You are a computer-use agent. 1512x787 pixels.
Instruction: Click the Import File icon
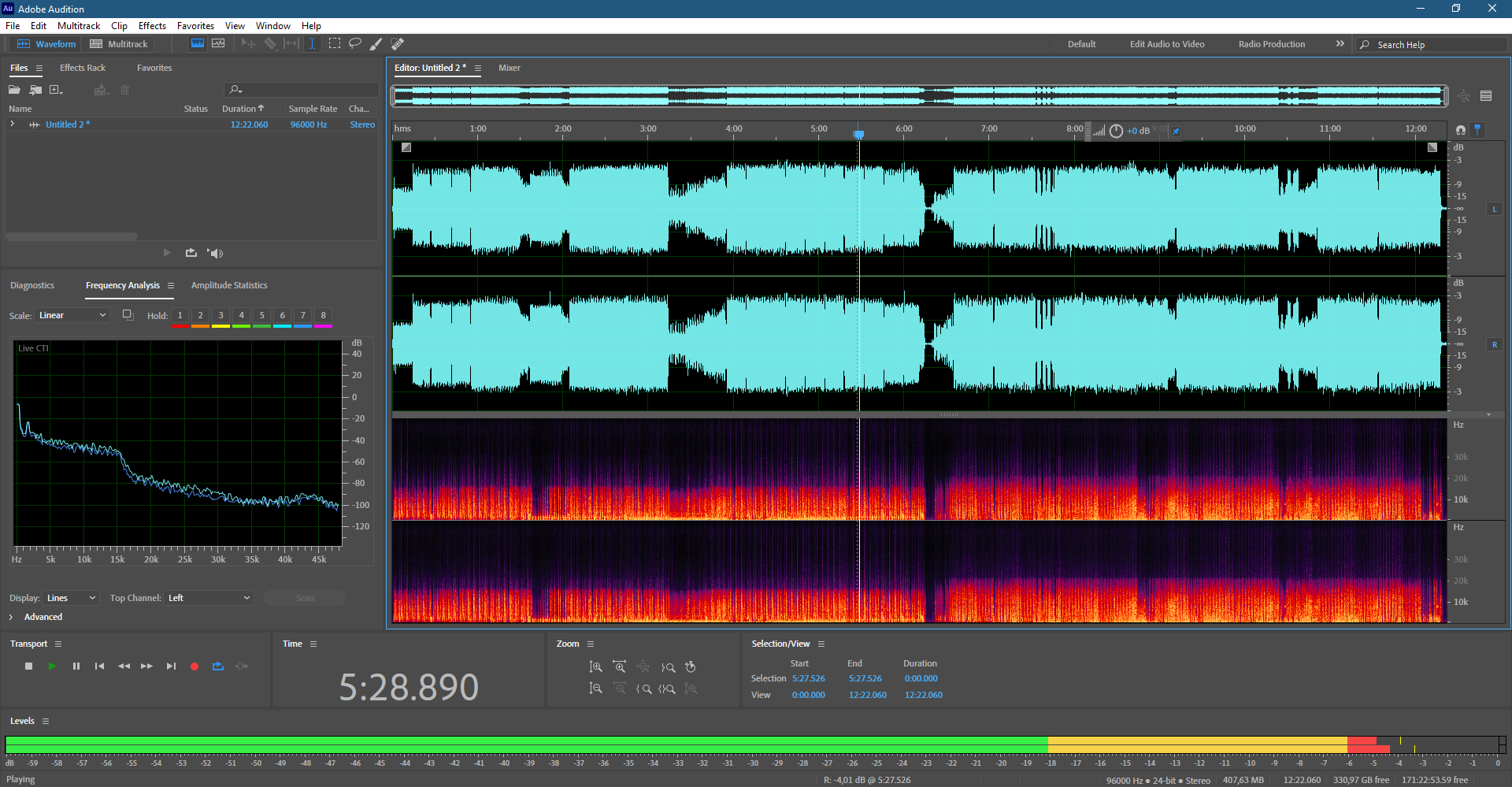[x=35, y=90]
